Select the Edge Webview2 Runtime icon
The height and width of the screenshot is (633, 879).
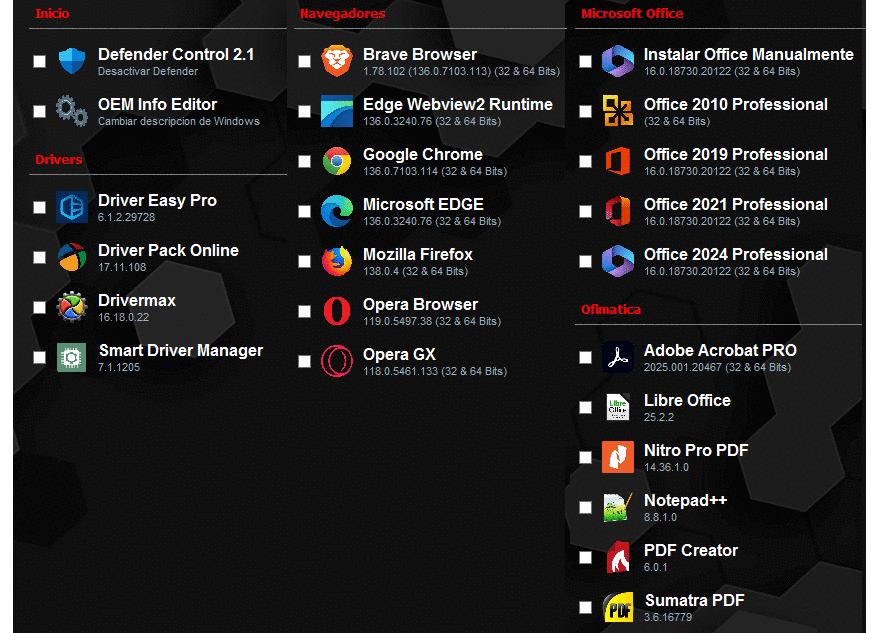click(337, 110)
